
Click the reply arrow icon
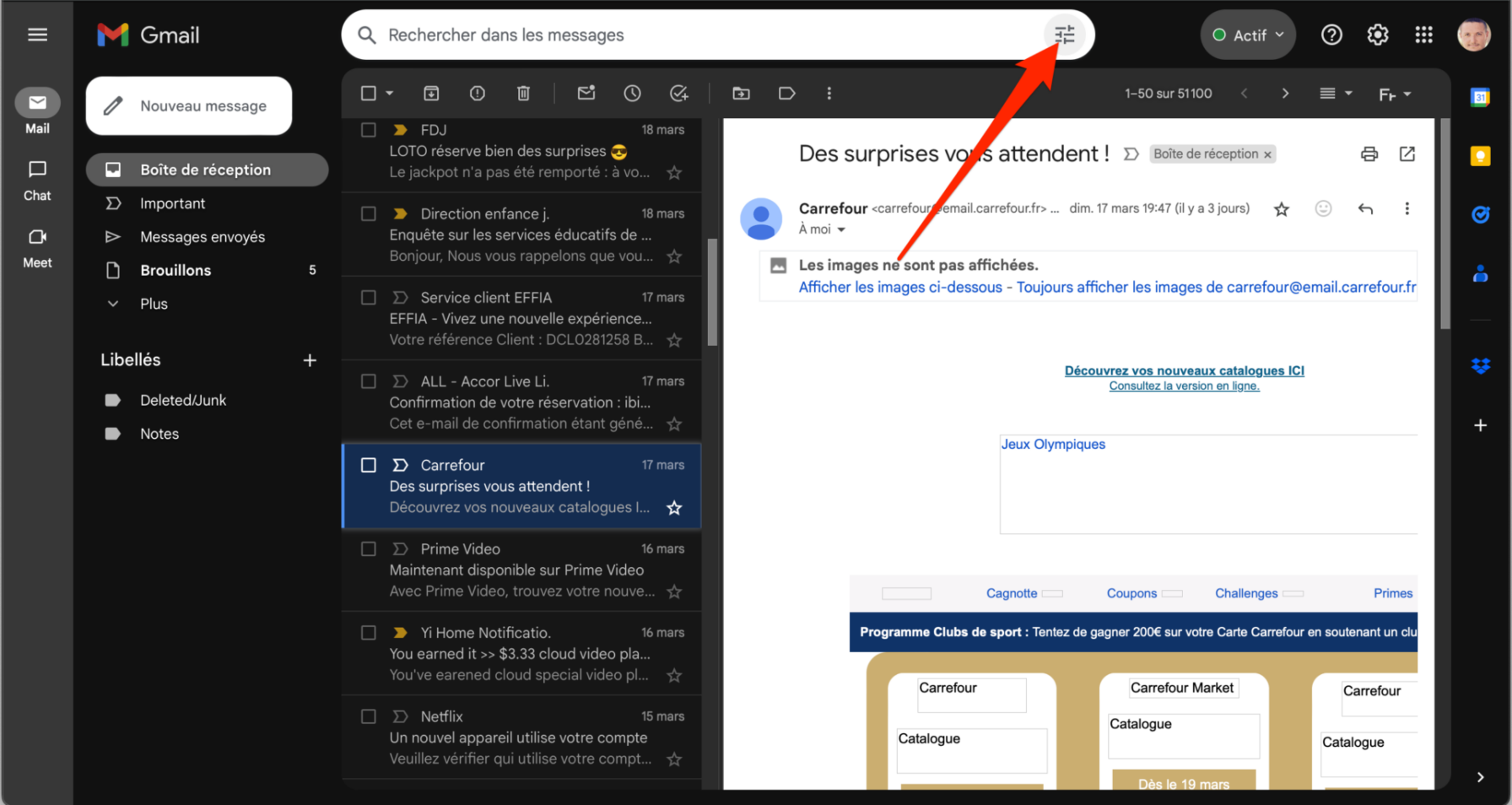[x=1365, y=208]
